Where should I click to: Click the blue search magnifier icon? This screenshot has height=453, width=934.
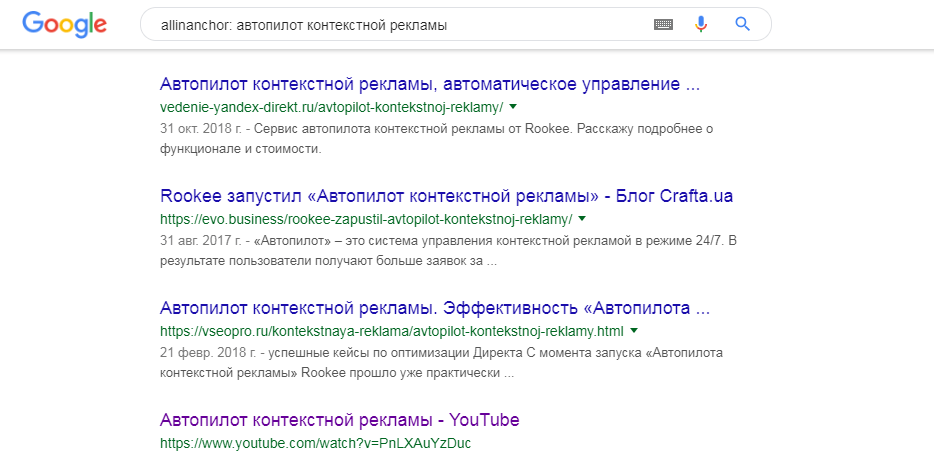(742, 24)
